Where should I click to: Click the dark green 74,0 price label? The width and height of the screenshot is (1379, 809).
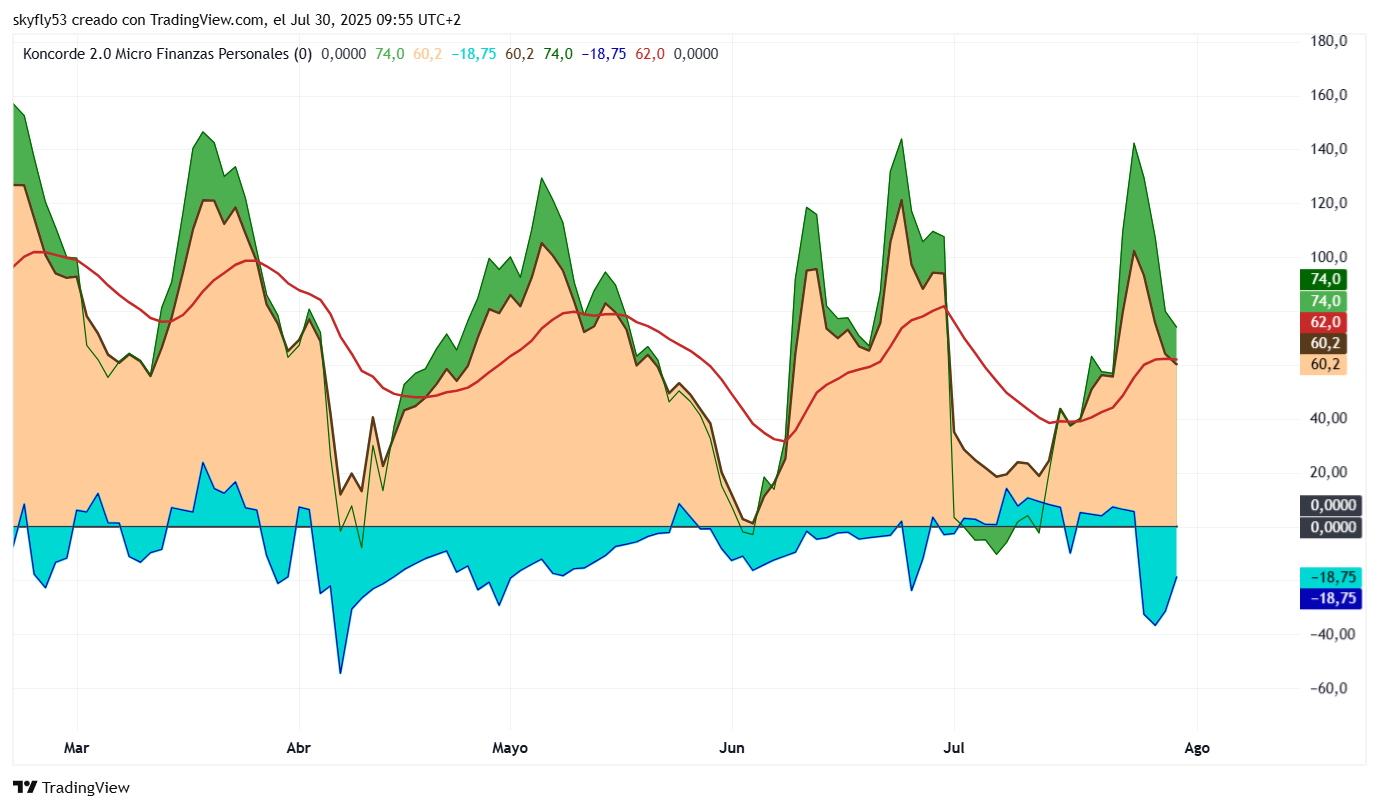[1323, 280]
